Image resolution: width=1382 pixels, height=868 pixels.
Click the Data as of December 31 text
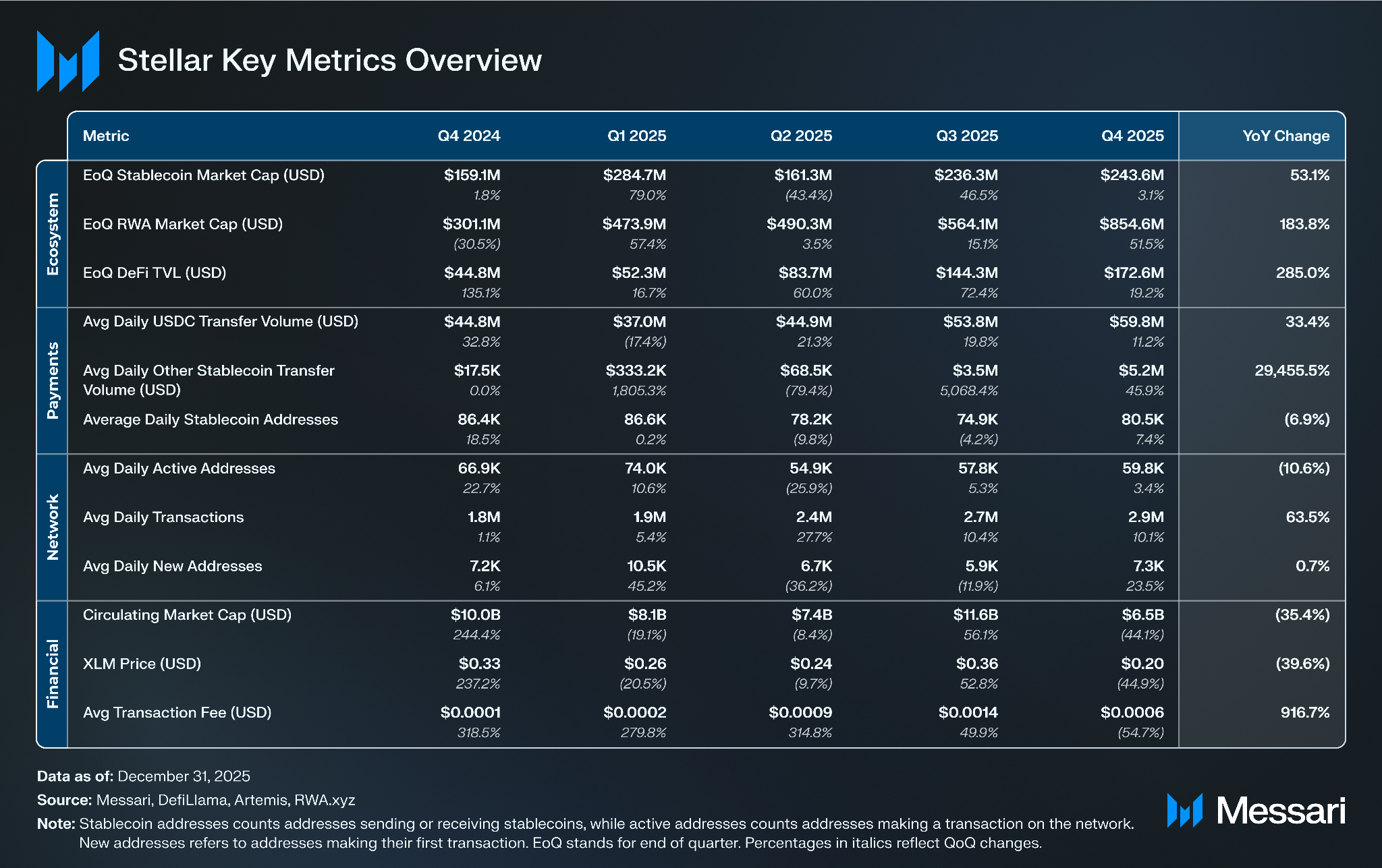[143, 776]
